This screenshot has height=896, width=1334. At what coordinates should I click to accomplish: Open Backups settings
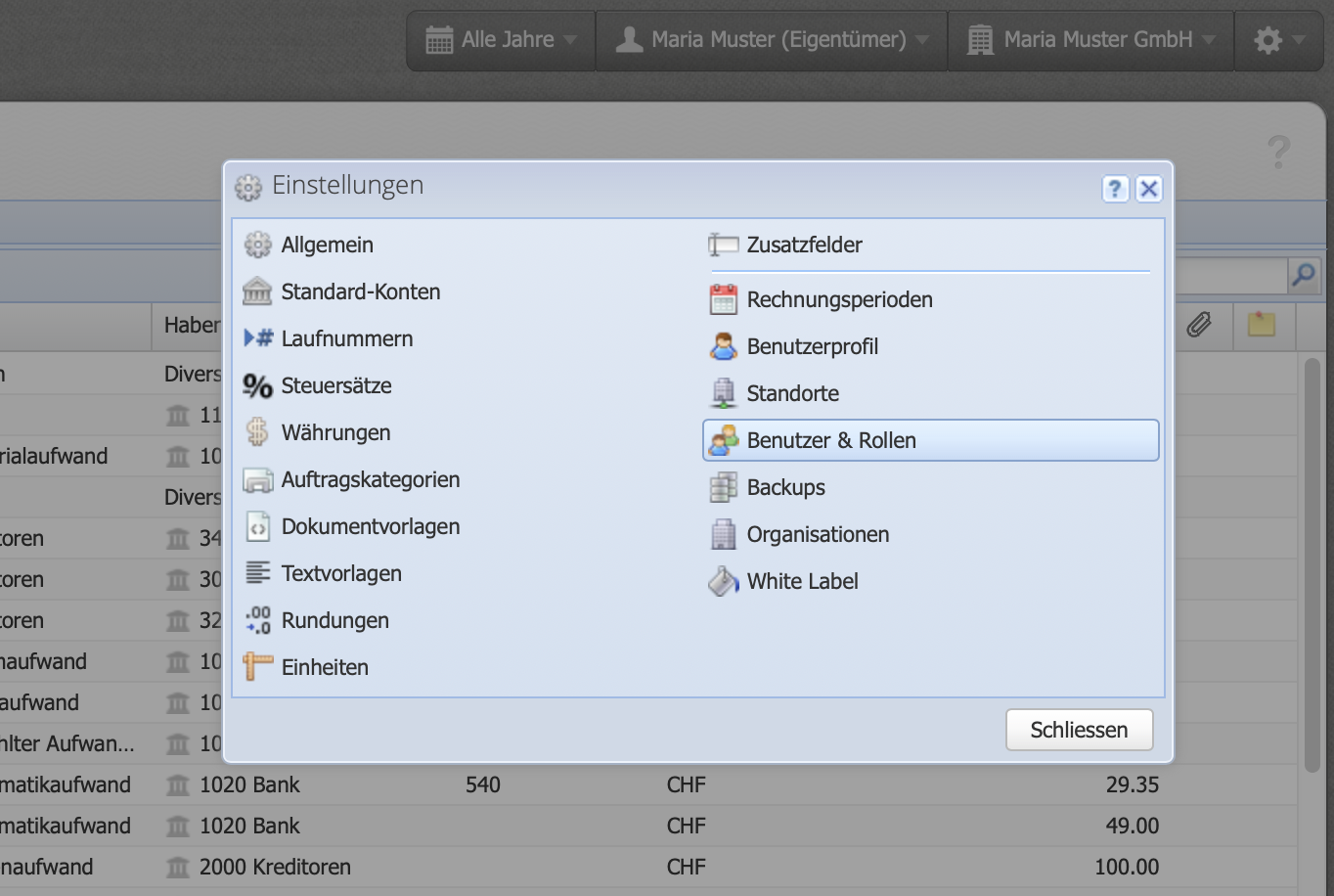click(785, 487)
